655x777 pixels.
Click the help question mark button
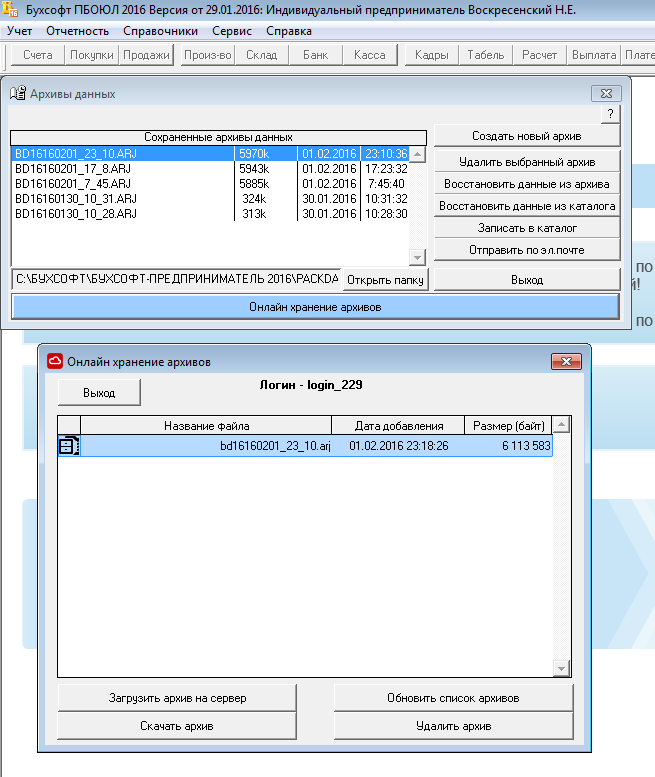(609, 114)
